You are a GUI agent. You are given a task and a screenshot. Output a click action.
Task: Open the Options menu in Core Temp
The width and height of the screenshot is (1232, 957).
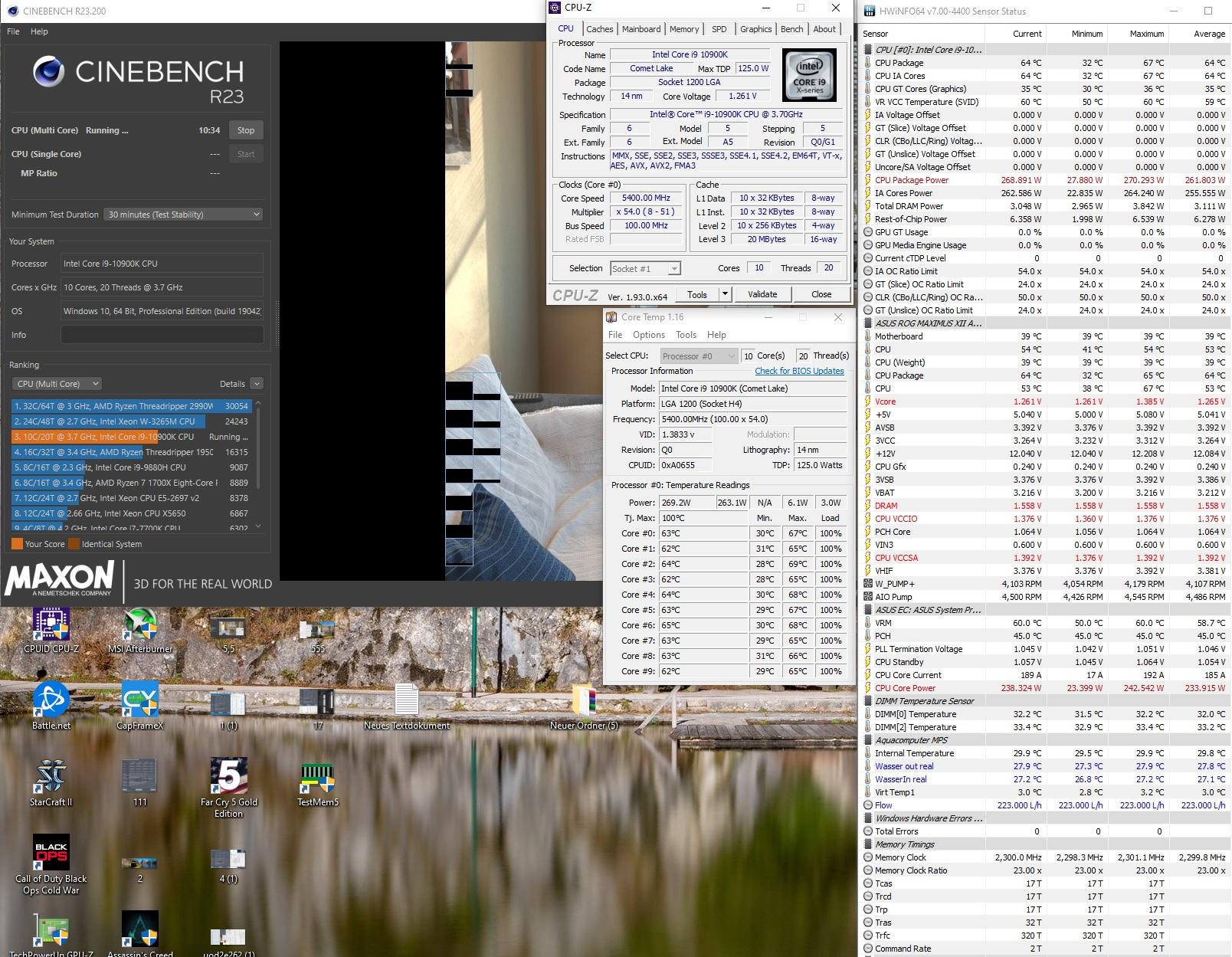[x=649, y=335]
